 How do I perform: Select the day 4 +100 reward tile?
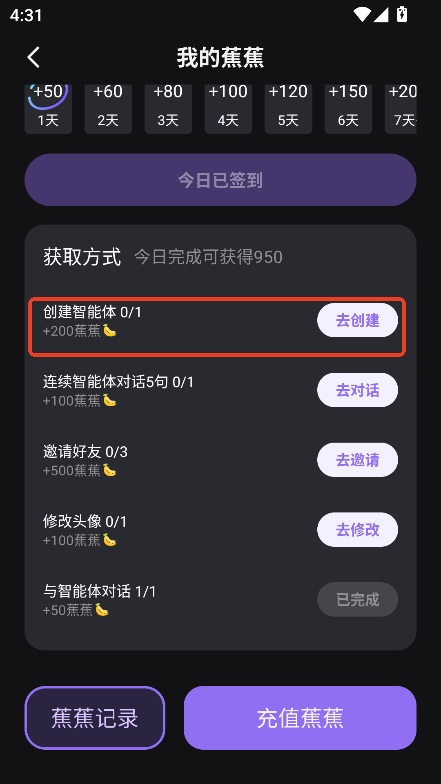228,109
